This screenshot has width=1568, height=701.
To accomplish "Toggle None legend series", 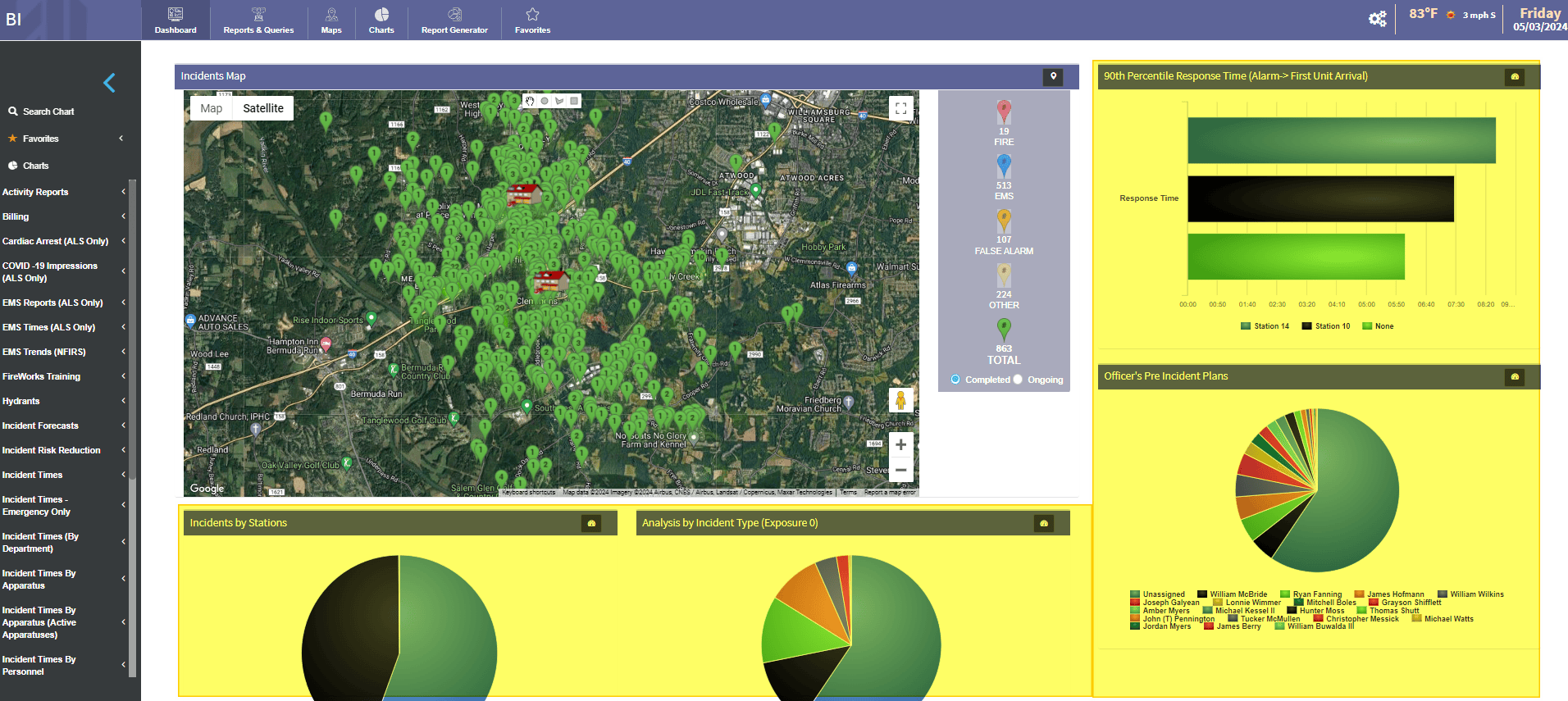I will click(1378, 326).
